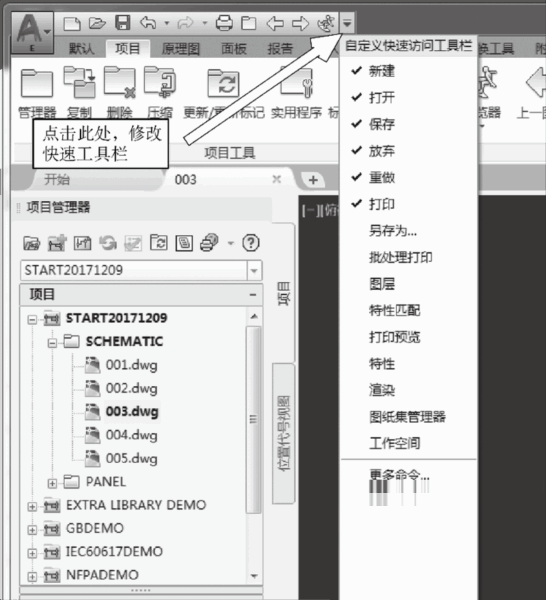Select 更多命令... in quick access menu
Image resolution: width=546 pixels, height=600 pixels.
tap(400, 475)
